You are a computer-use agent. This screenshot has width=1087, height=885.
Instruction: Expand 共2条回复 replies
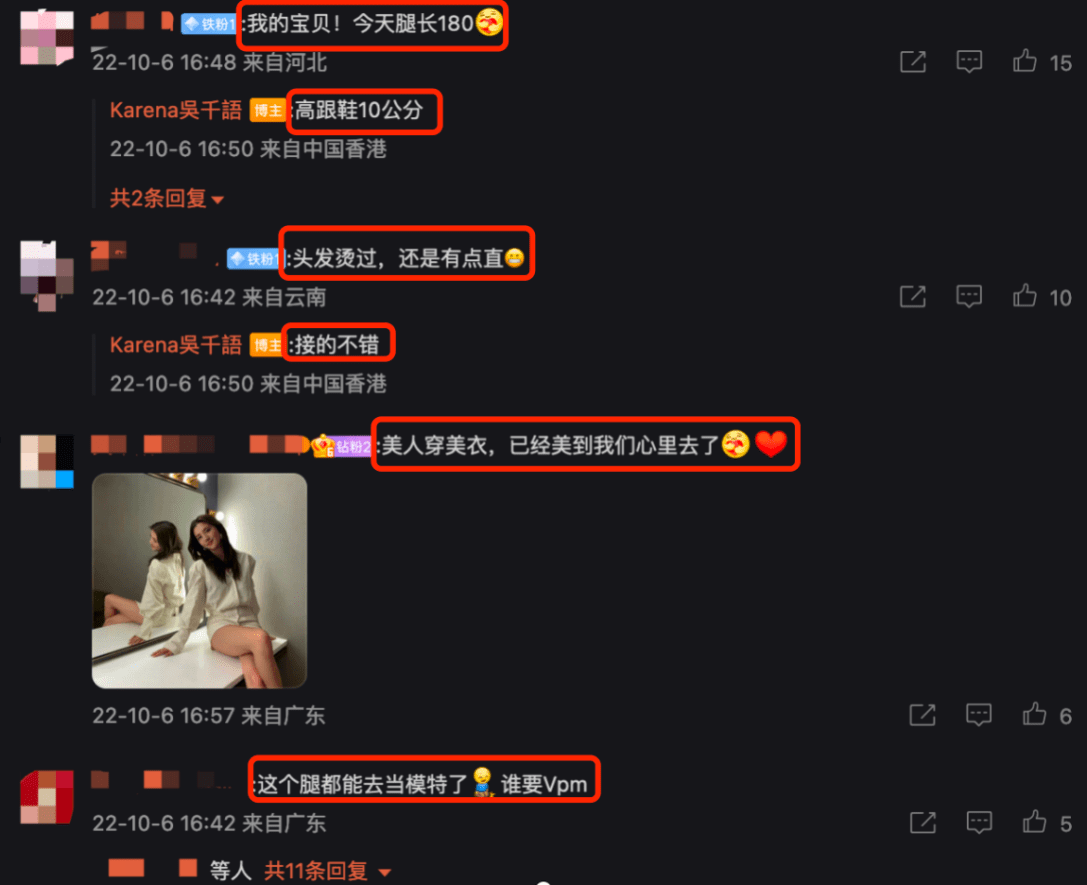click(166, 199)
